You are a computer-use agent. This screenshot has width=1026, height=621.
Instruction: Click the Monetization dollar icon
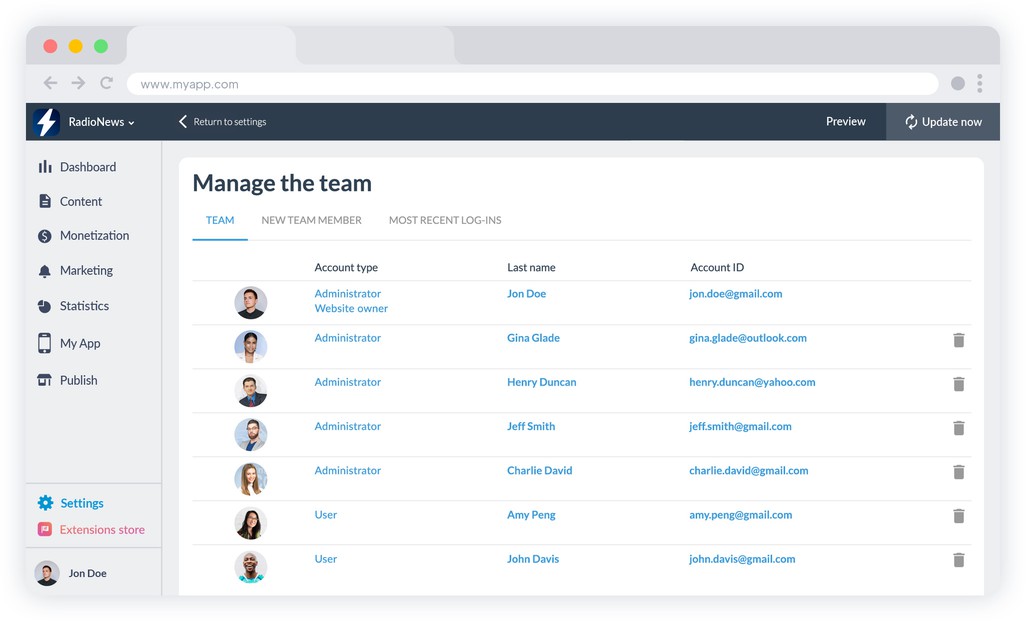[x=45, y=236]
